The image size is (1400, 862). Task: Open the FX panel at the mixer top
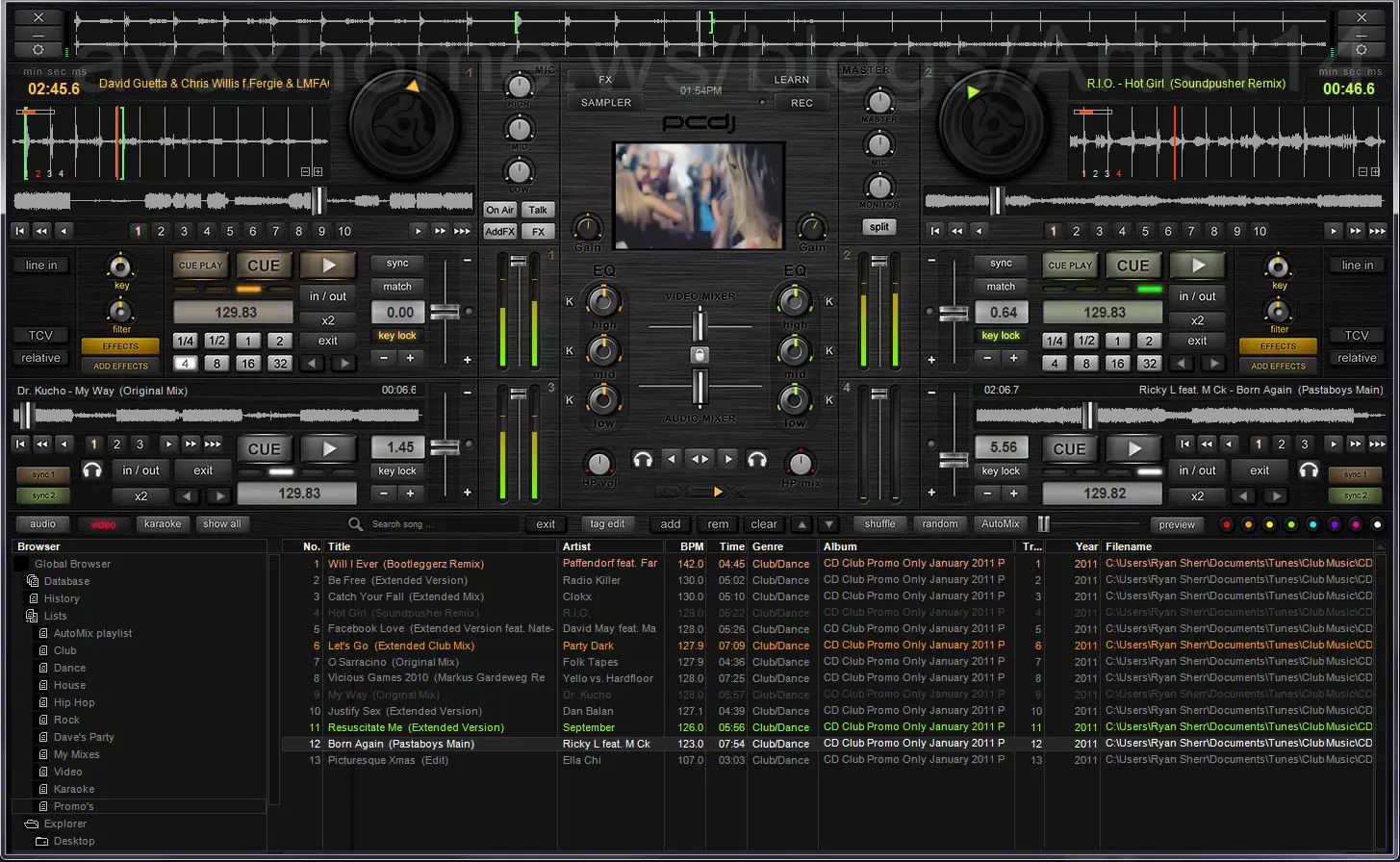(605, 80)
